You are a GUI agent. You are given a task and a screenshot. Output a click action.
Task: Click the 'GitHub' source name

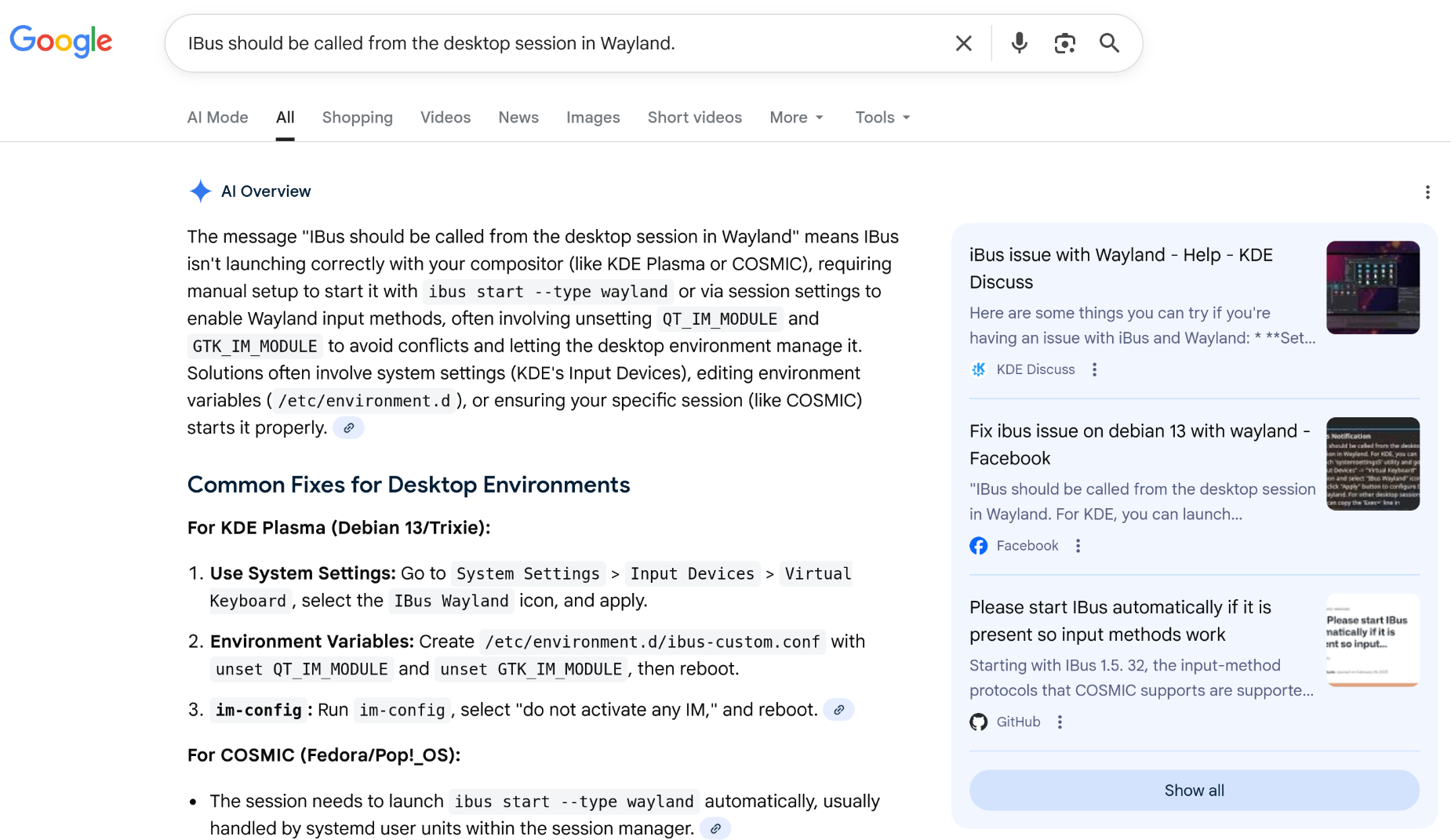pos(1018,722)
